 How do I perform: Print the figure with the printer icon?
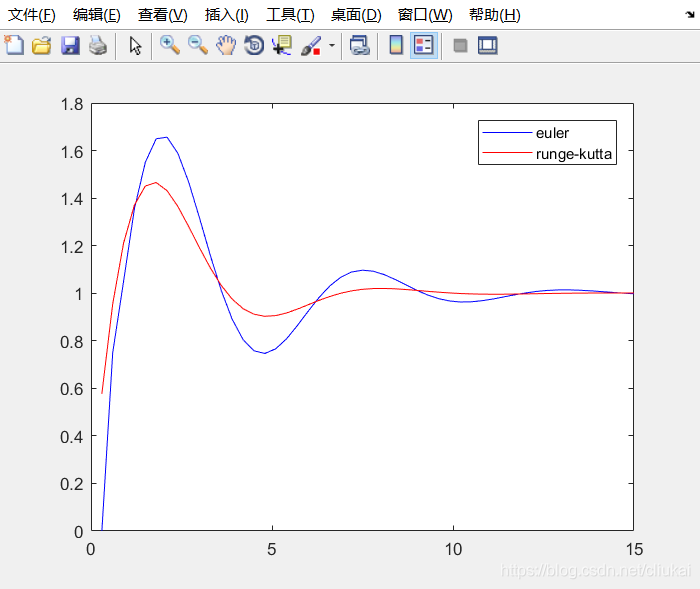[x=98, y=46]
